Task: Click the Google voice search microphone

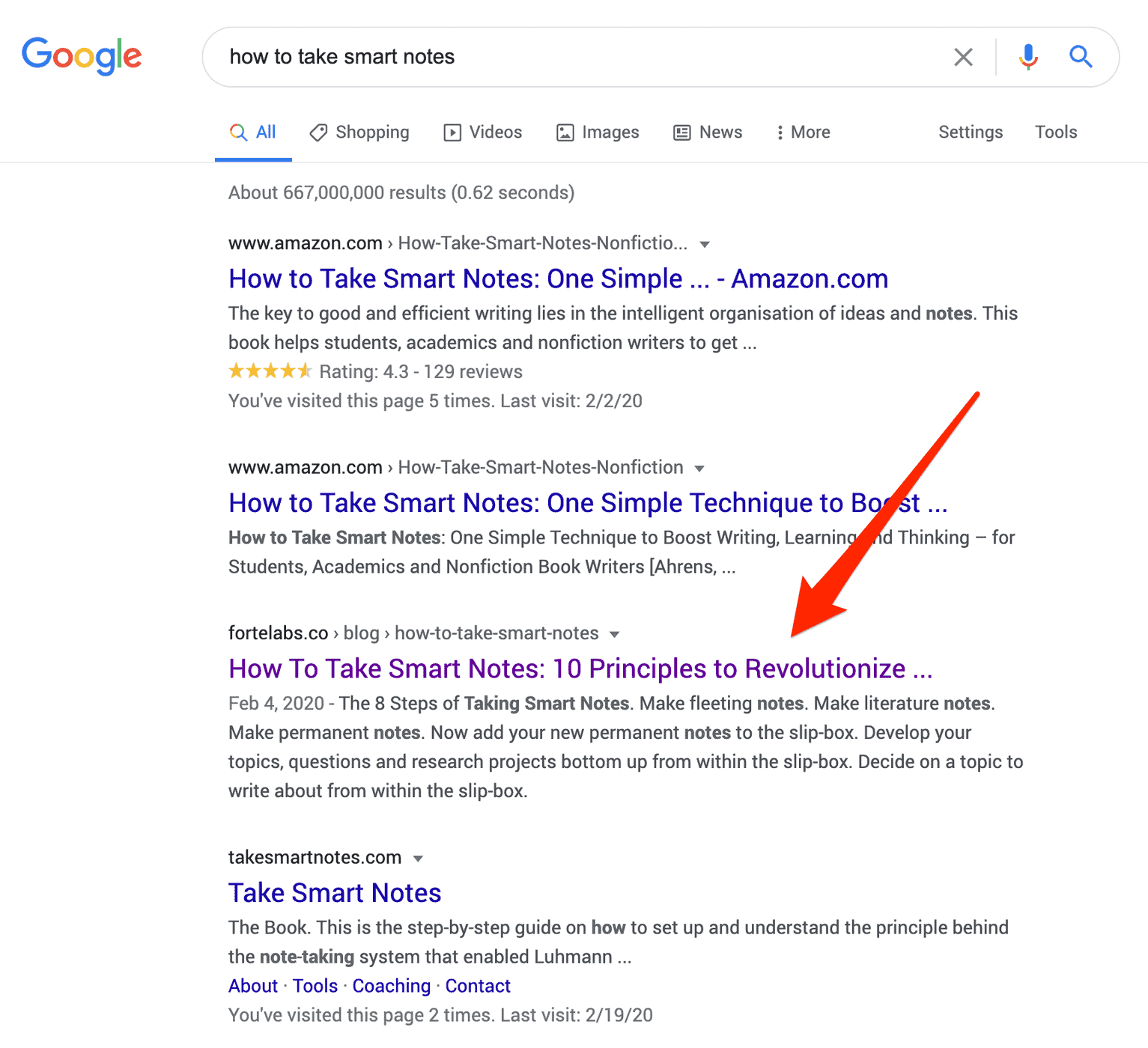Action: tap(1028, 56)
